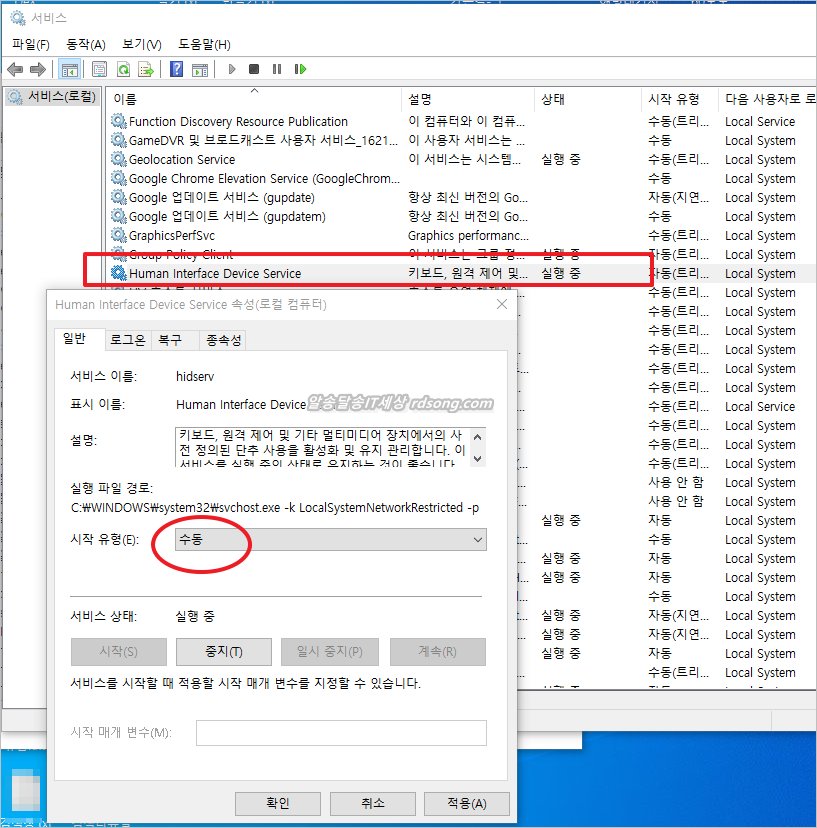
Task: Click the 취소 button in the dialog
Action: (371, 803)
